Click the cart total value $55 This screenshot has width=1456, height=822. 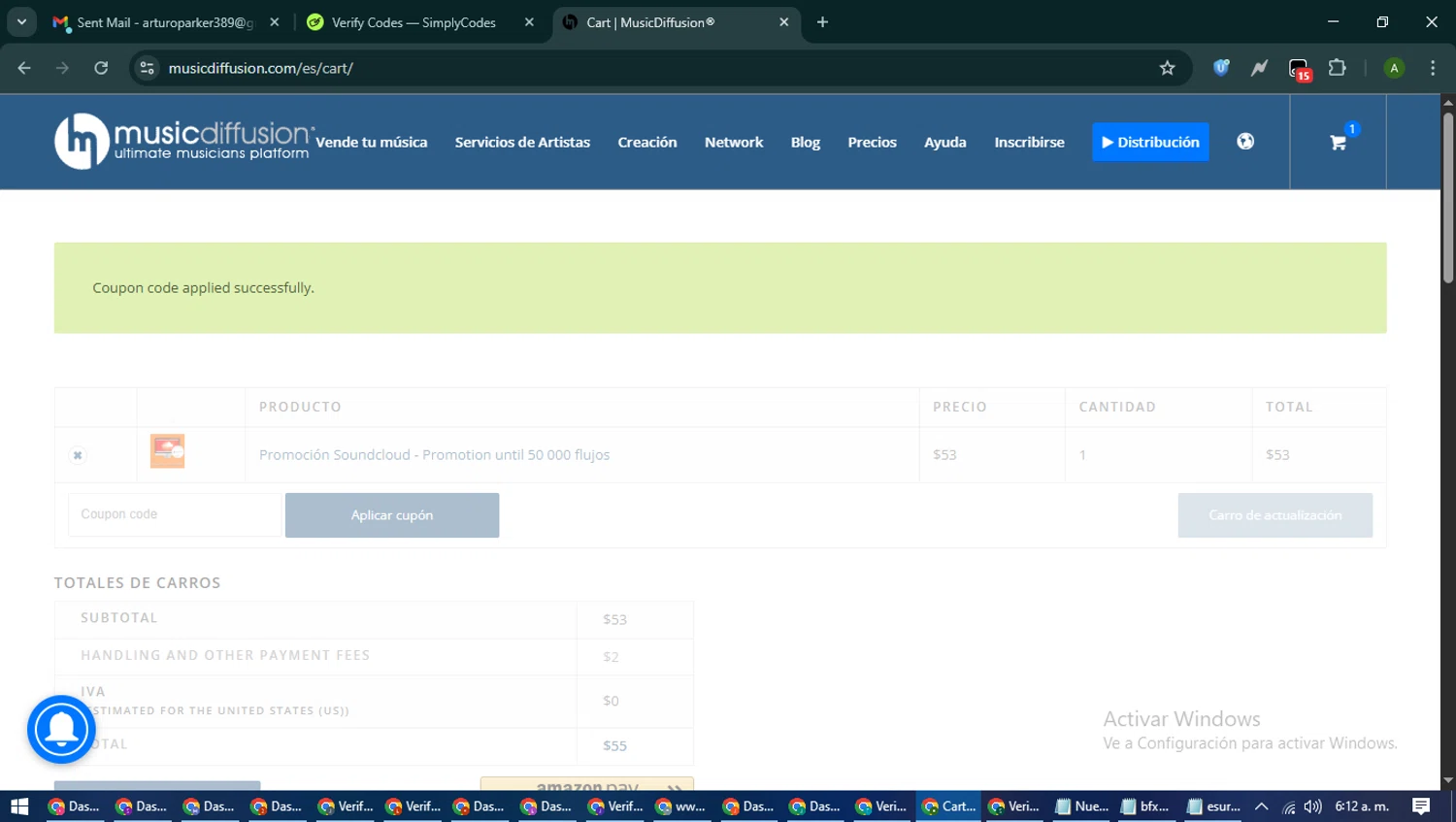(x=614, y=746)
